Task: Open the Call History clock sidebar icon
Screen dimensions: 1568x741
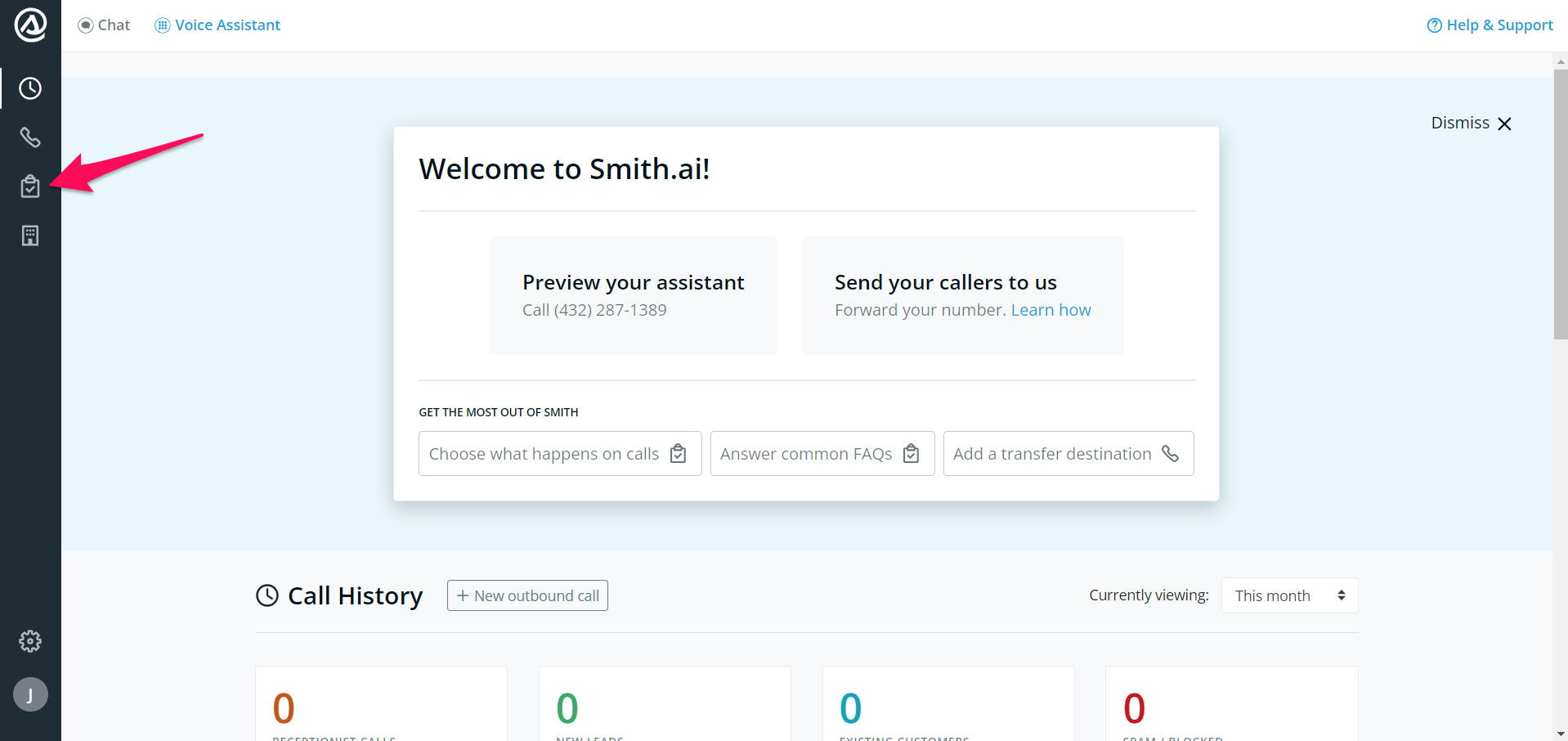Action: 30,88
